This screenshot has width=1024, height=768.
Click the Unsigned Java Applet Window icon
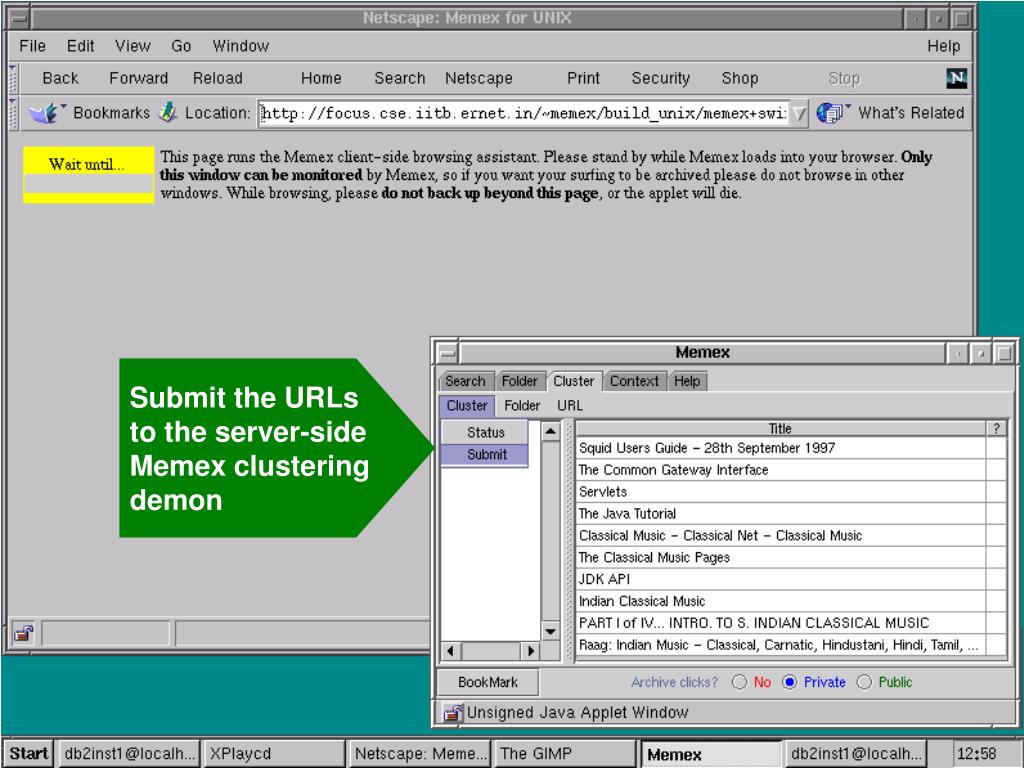click(453, 712)
